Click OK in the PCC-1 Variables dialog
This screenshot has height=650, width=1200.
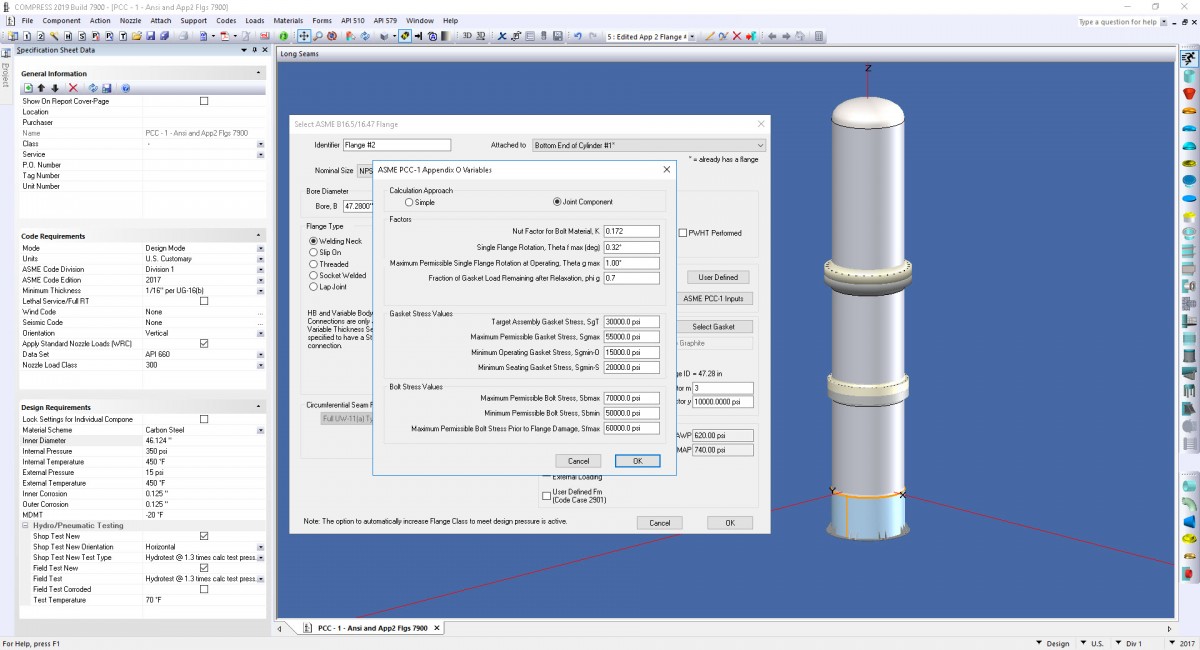tap(637, 460)
